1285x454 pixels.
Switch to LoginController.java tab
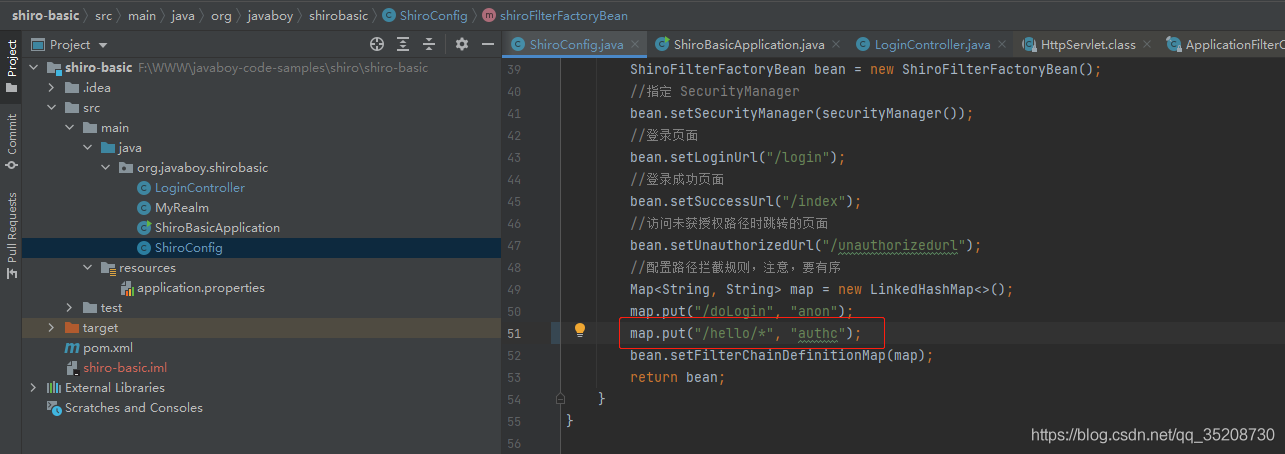(932, 44)
